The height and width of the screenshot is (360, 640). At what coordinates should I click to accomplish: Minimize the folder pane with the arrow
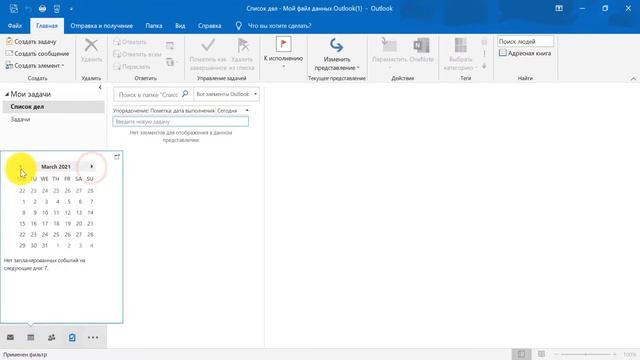click(x=100, y=87)
